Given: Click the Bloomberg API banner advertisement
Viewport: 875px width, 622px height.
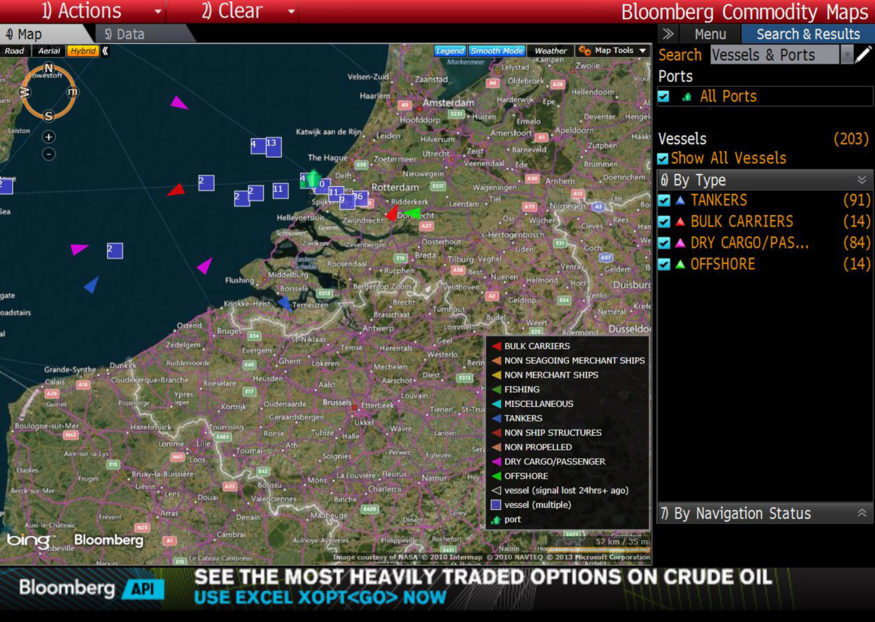Looking at the screenshot, I should tap(438, 590).
